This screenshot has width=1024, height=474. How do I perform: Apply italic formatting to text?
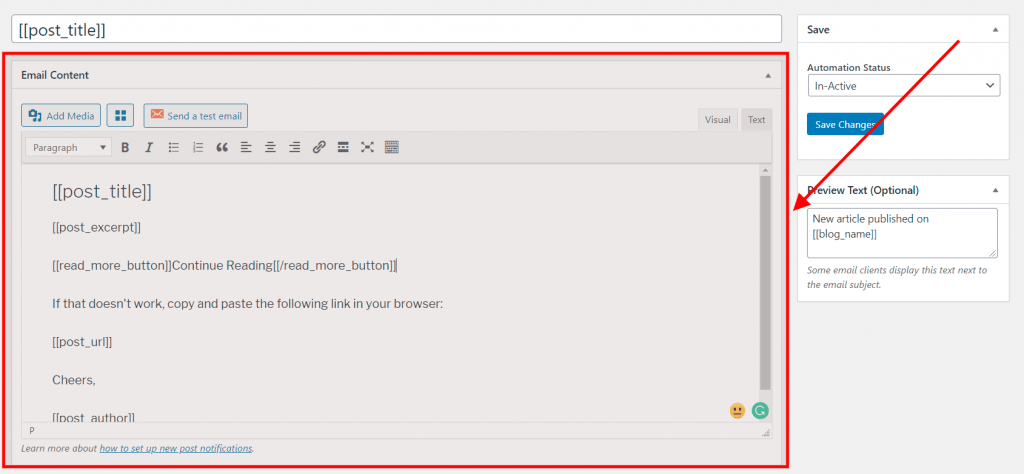coord(149,148)
